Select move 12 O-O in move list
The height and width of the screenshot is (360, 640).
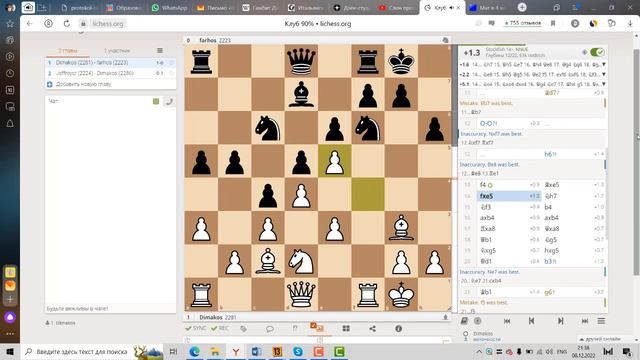[509, 123]
